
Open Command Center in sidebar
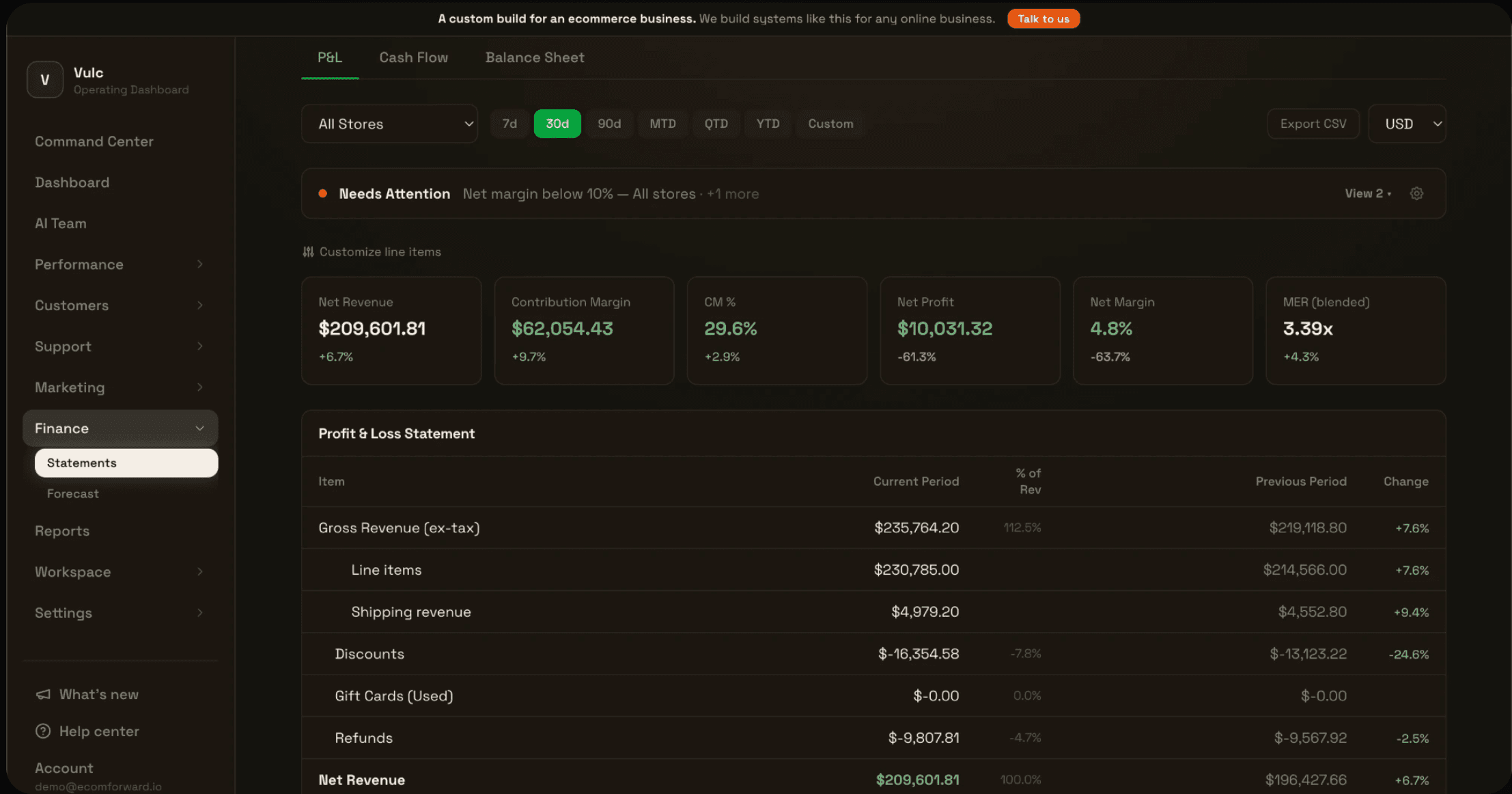point(94,141)
